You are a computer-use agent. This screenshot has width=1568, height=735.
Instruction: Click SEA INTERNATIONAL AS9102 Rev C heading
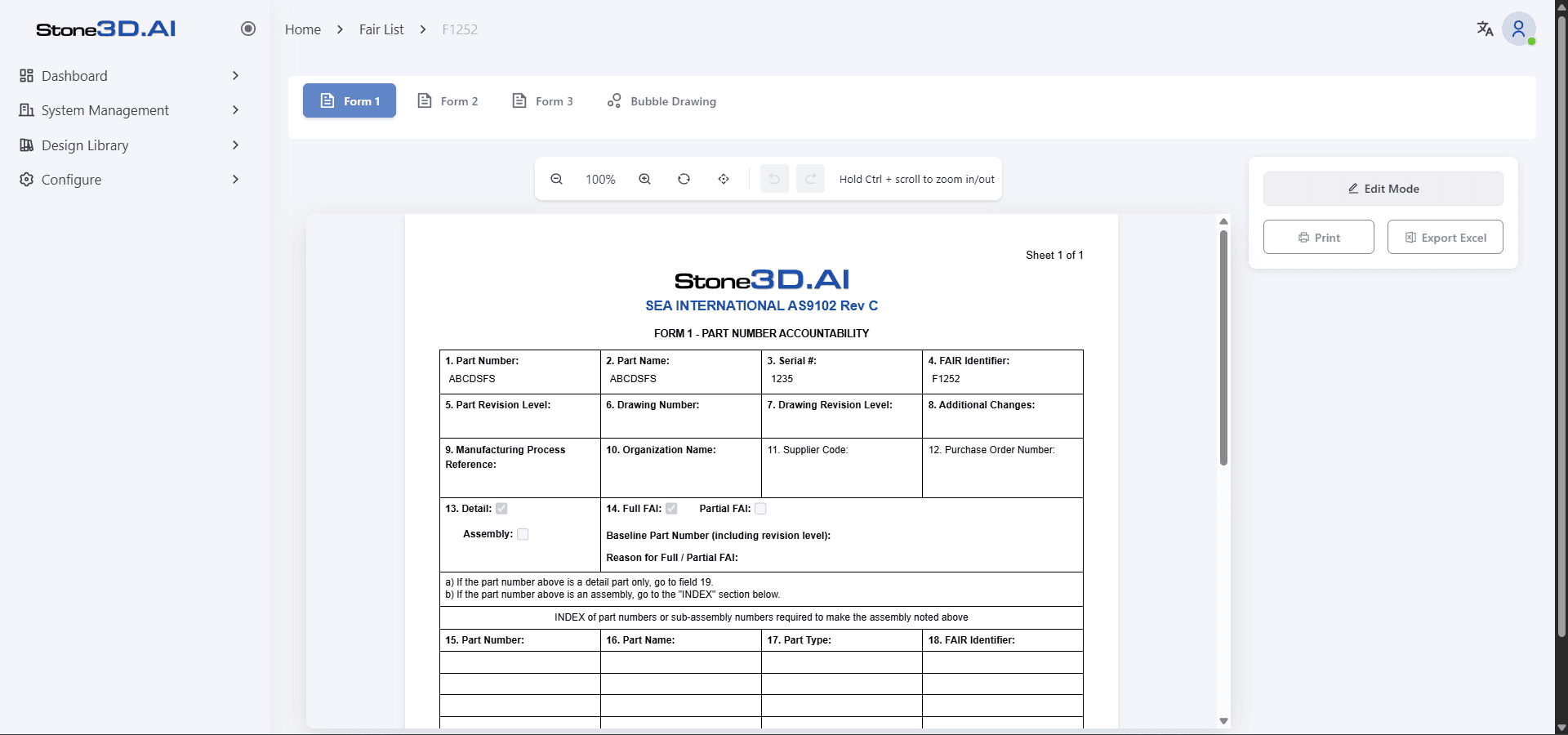pyautogui.click(x=762, y=305)
